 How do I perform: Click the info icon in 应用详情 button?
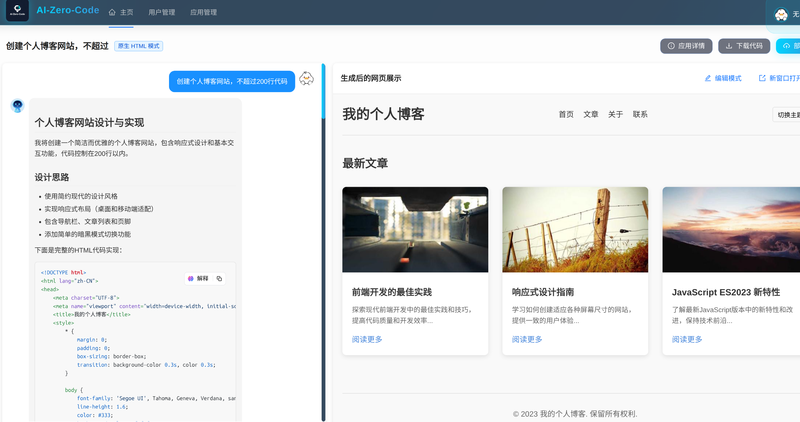coord(671,46)
